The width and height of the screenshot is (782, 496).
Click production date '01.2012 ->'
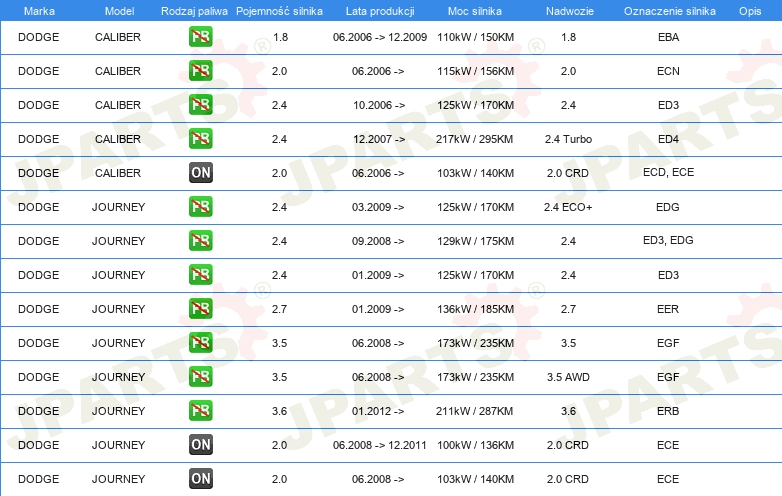[x=378, y=411]
